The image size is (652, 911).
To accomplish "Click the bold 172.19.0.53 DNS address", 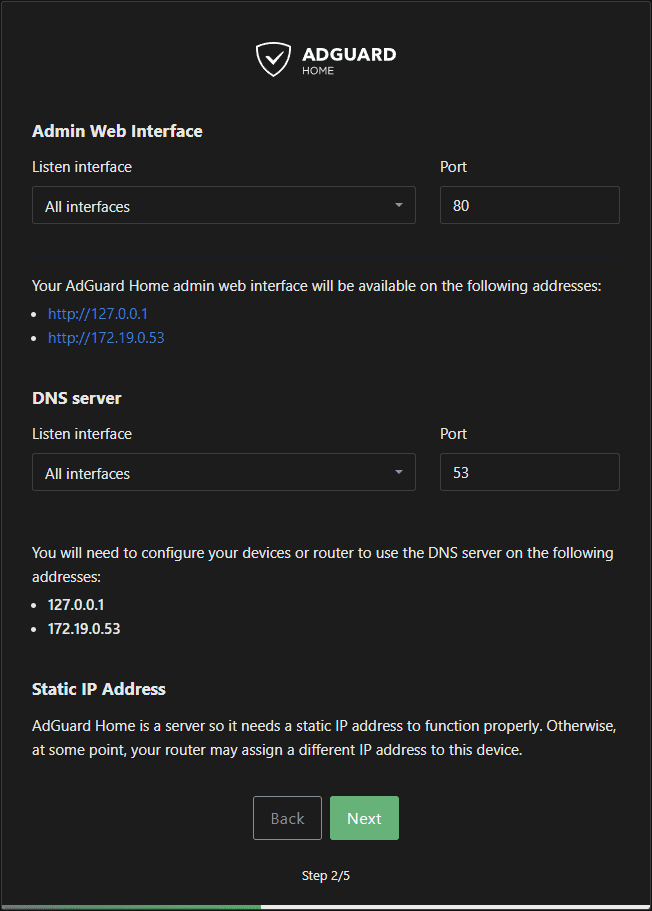I will tap(84, 630).
